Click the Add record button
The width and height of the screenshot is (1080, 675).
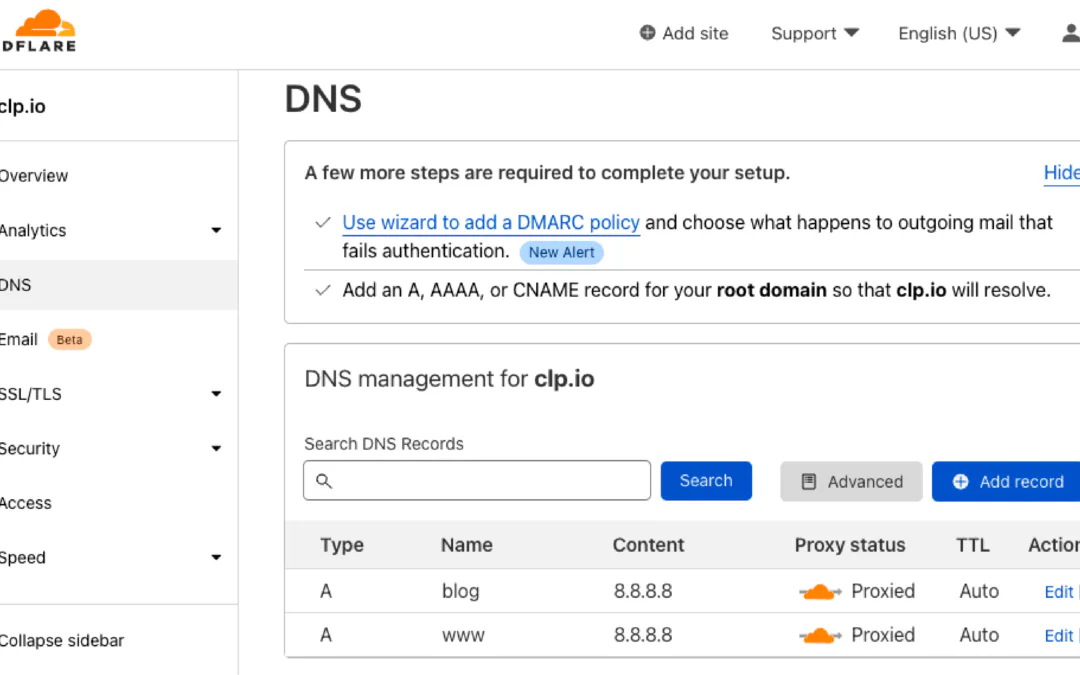(1006, 481)
